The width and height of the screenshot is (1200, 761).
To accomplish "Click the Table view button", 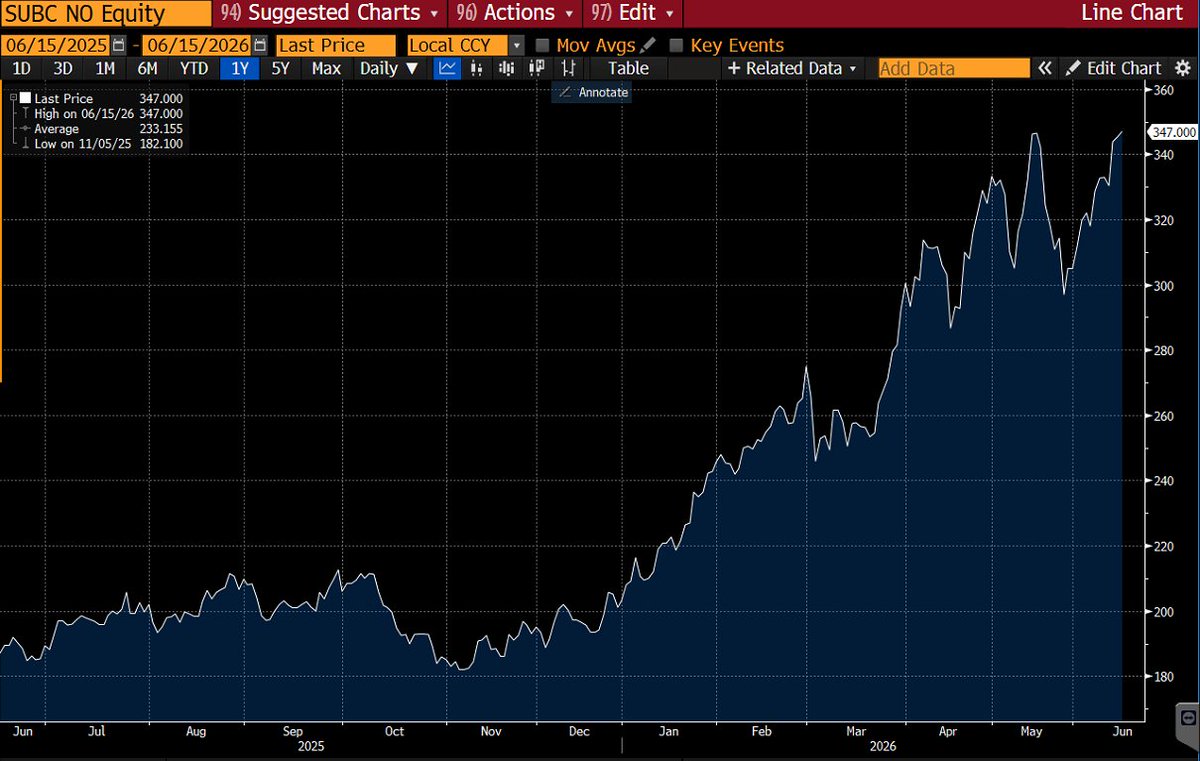I will [x=628, y=68].
